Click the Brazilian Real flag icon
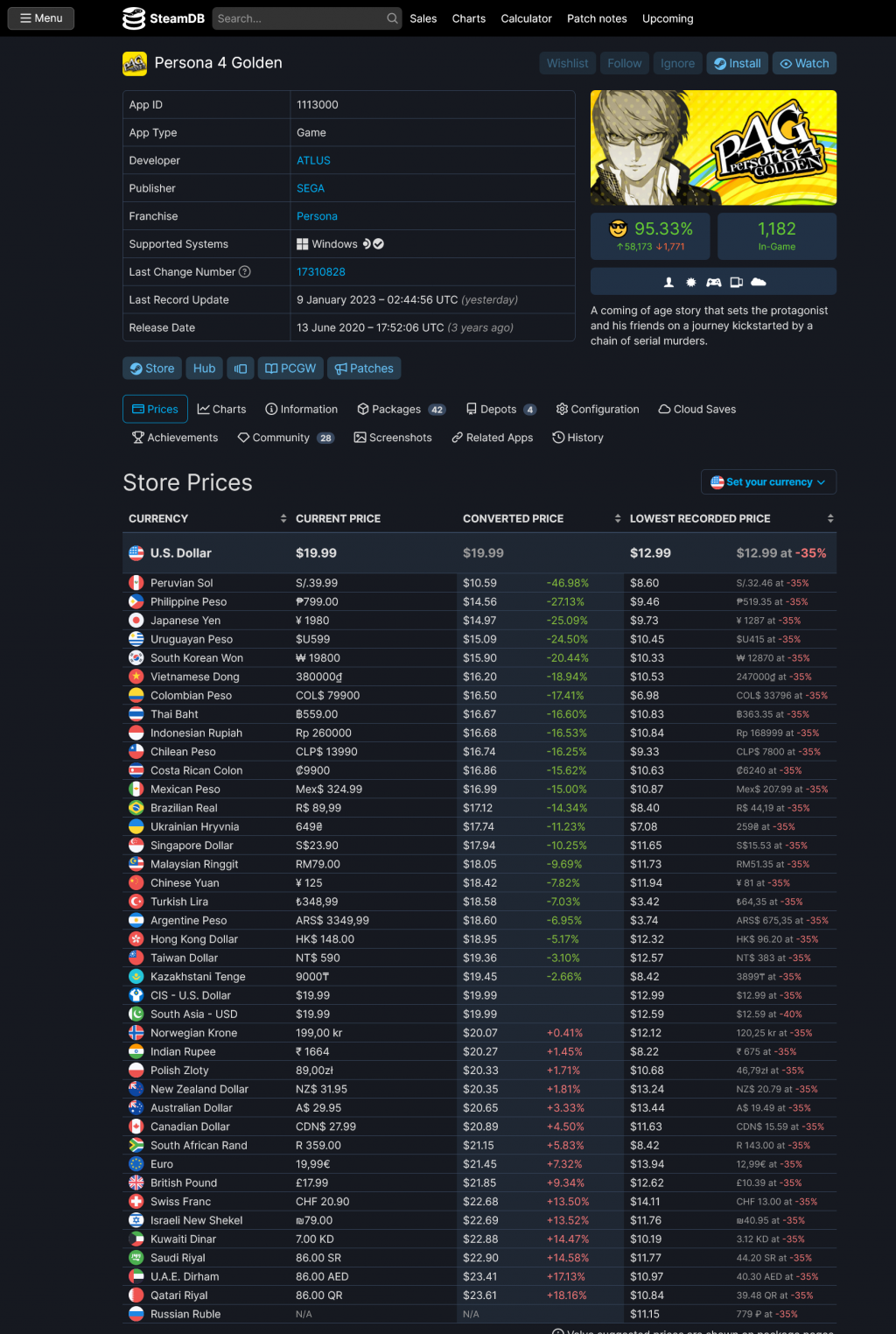 pyautogui.click(x=136, y=808)
